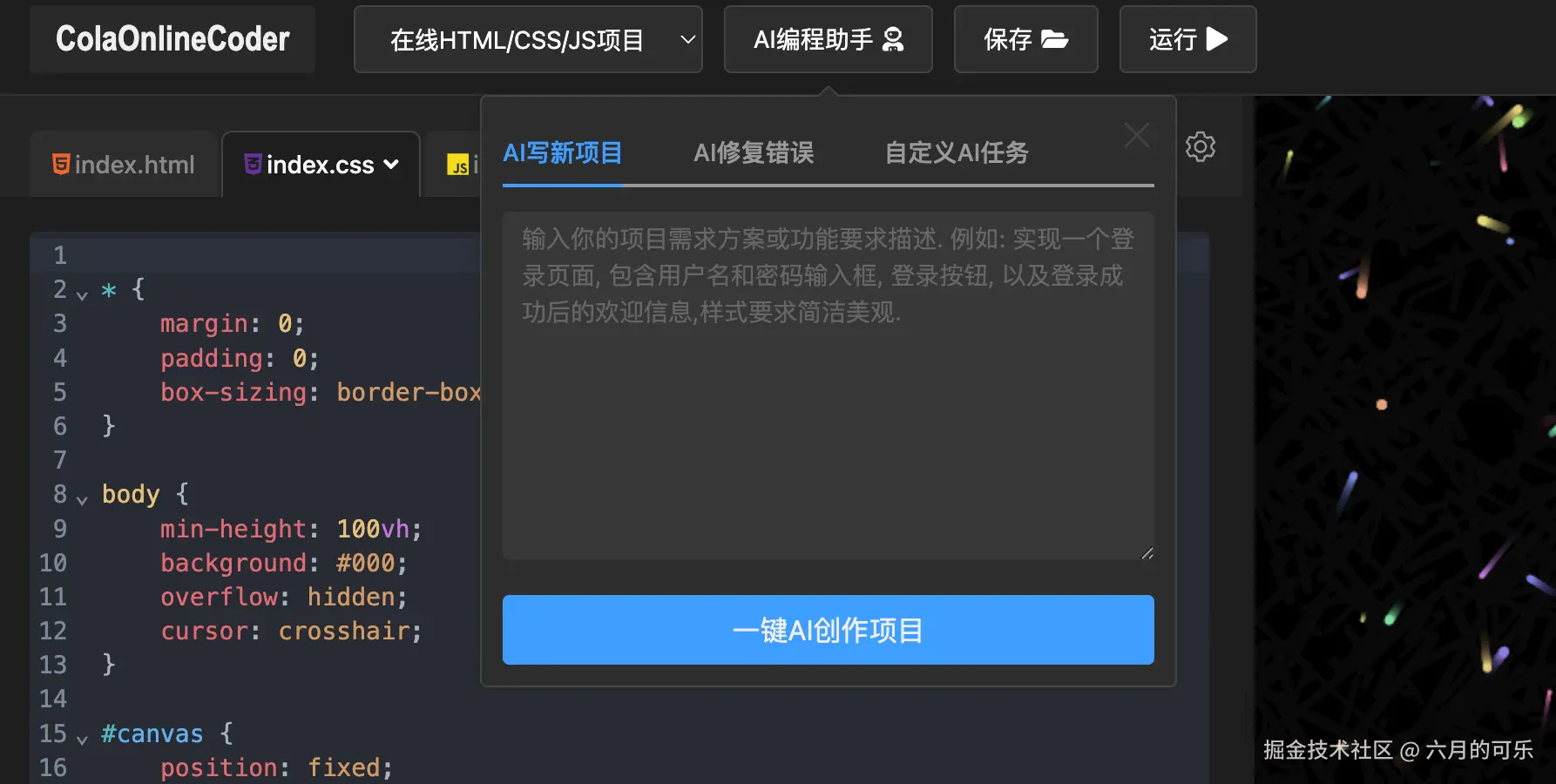Click the ColaOnlineCoder logo
The width and height of the screenshot is (1556, 784).
(172, 39)
